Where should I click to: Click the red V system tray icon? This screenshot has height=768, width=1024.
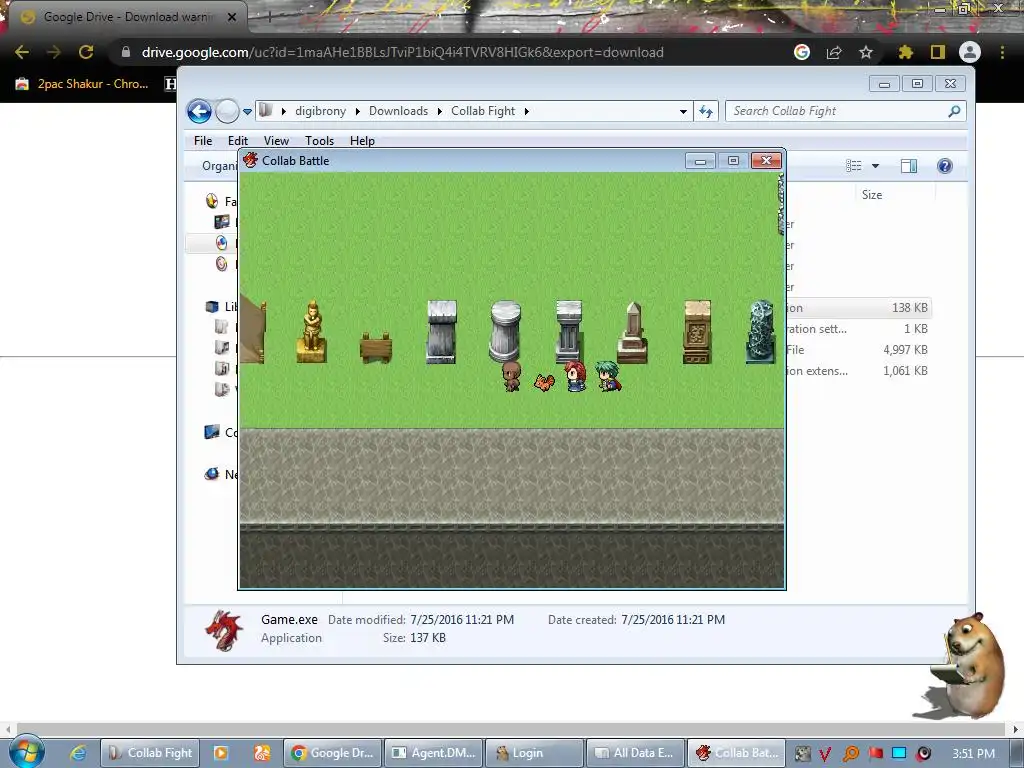(825, 754)
